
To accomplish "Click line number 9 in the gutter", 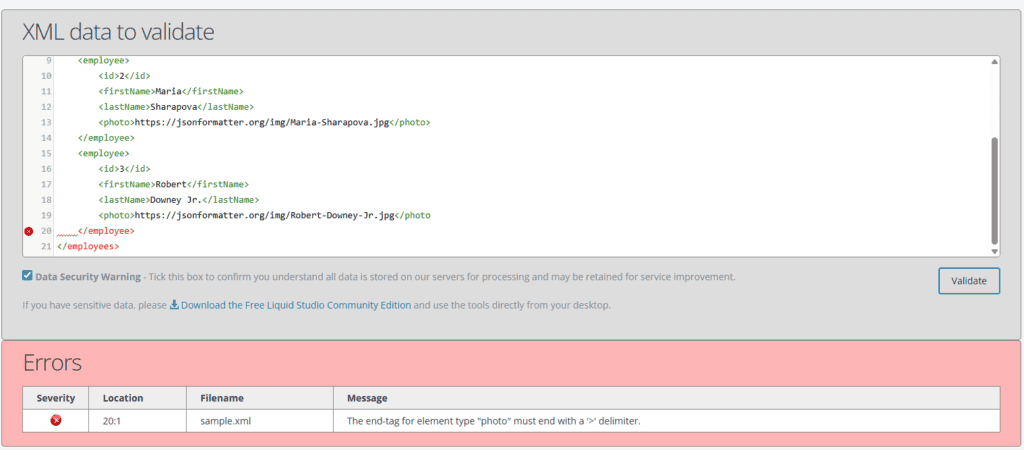I will point(49,61).
